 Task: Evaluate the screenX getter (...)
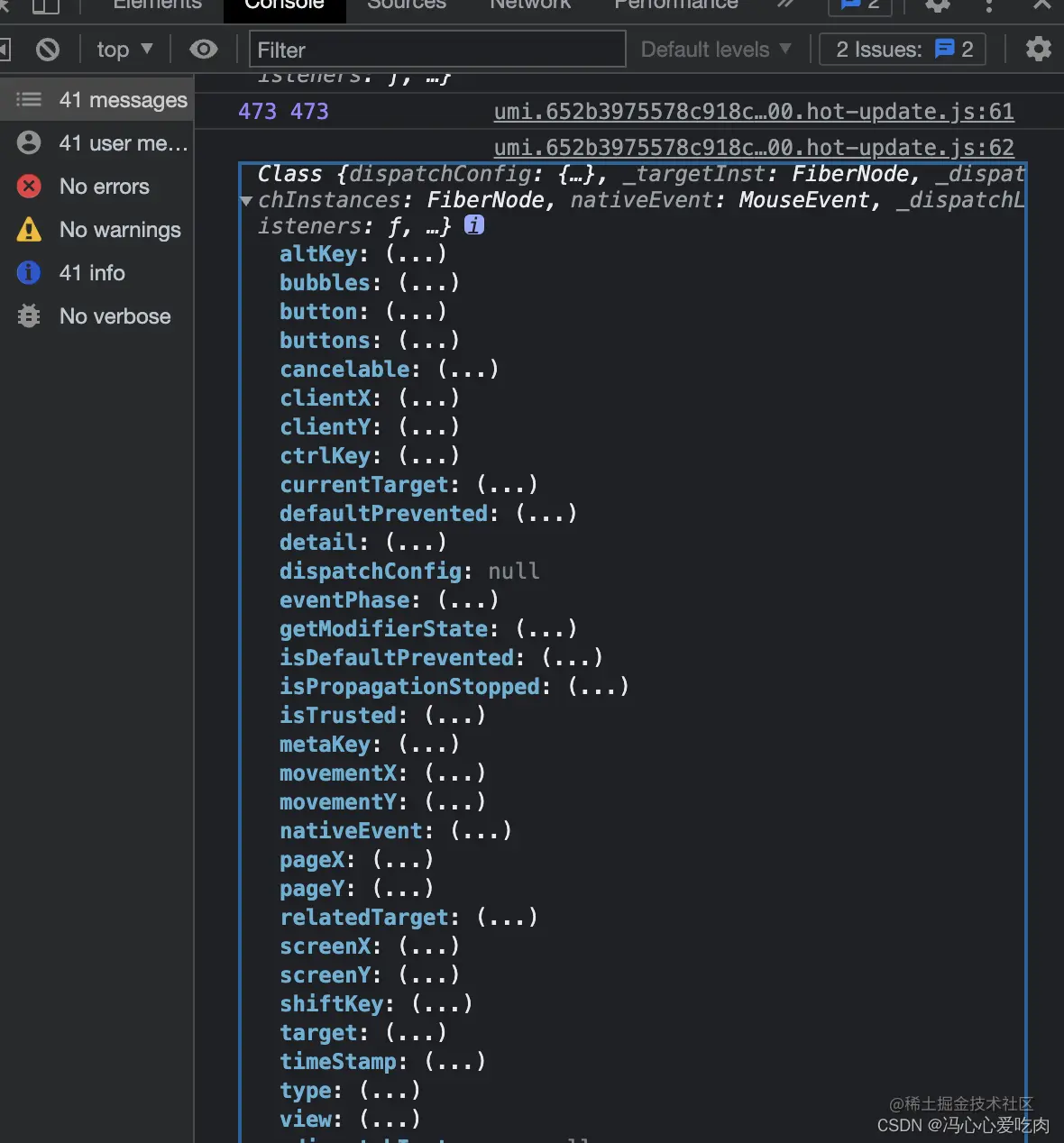pyautogui.click(x=429, y=946)
